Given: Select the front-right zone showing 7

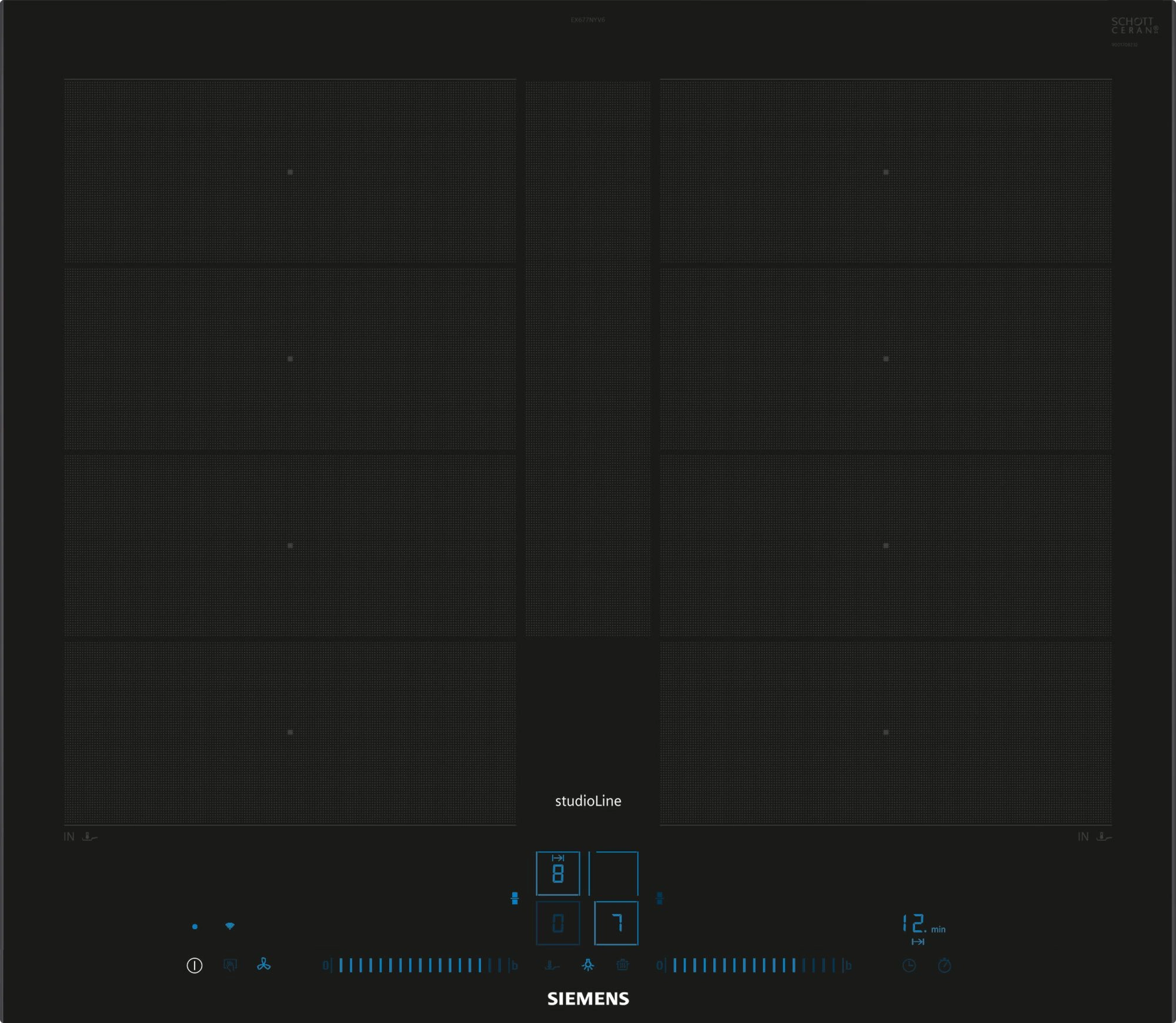Looking at the screenshot, I should point(616,923).
